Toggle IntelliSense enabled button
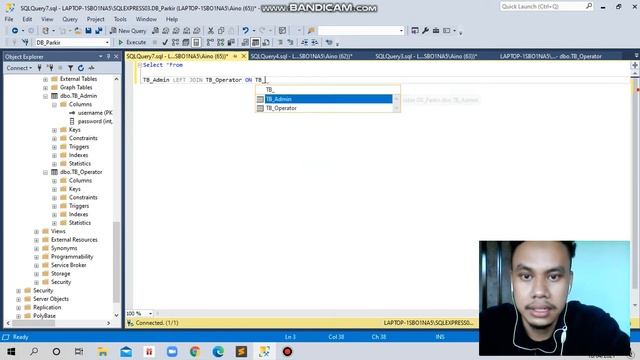The height and width of the screenshot is (360, 640). [x=196, y=42]
